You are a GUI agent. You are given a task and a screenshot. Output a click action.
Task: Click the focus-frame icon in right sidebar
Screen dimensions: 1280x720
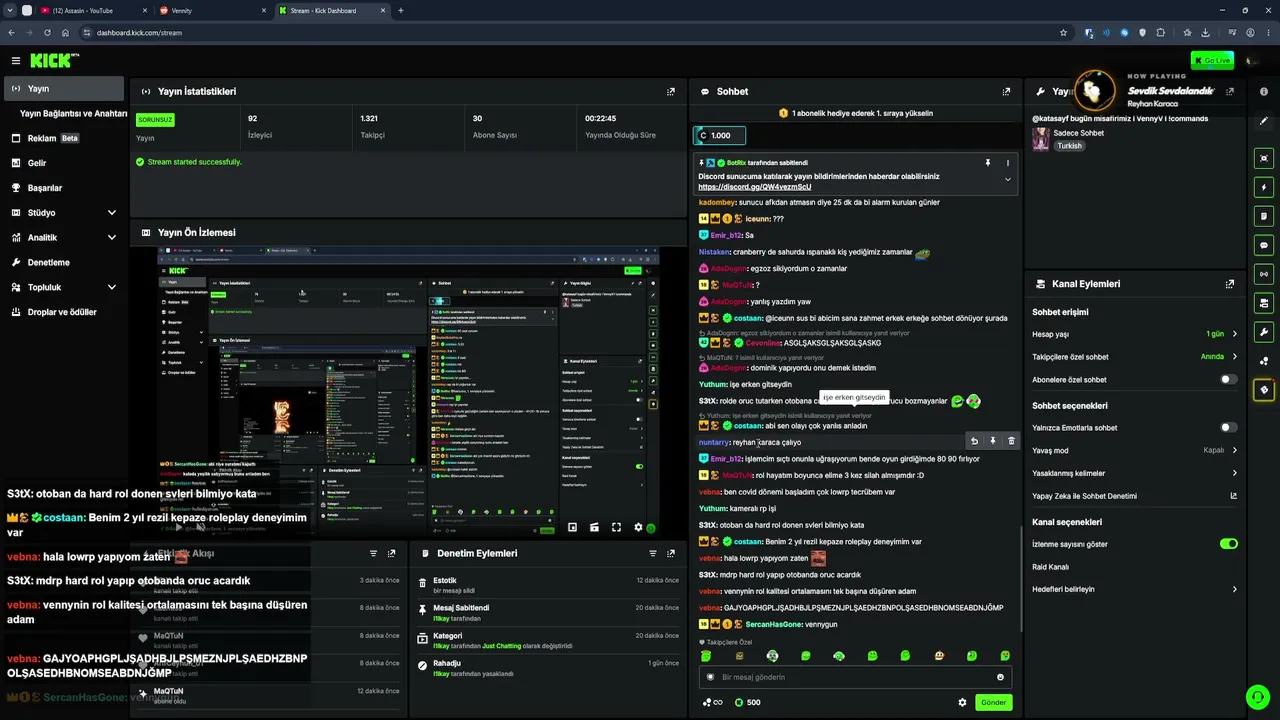coord(1265,158)
